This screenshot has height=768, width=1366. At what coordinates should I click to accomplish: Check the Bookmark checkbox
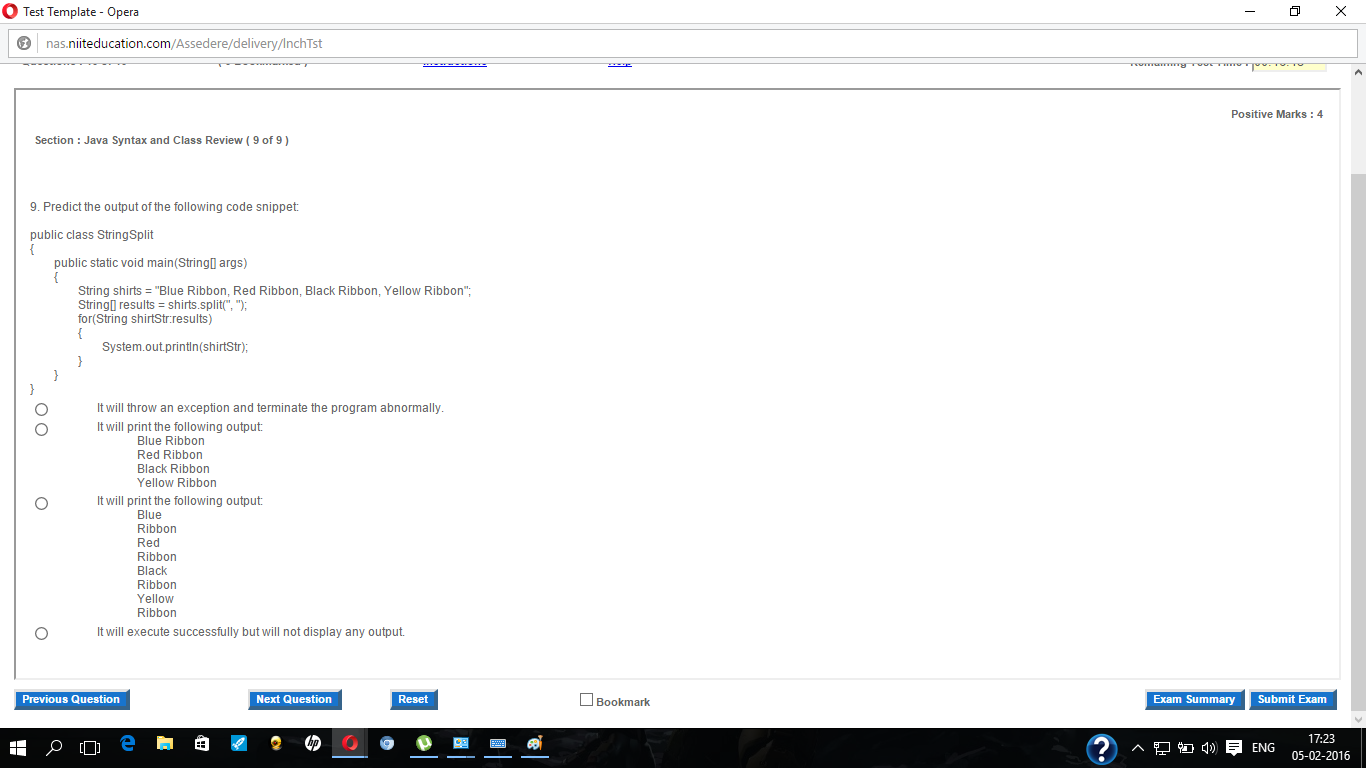point(587,700)
